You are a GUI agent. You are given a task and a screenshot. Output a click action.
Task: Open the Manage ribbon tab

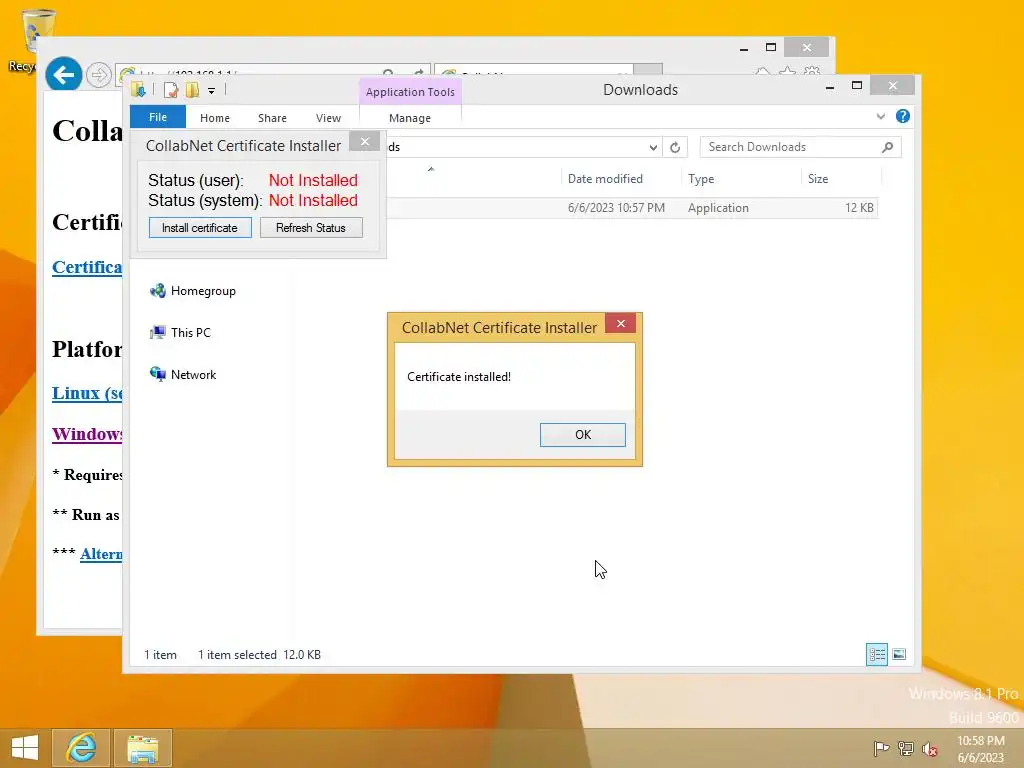410,118
